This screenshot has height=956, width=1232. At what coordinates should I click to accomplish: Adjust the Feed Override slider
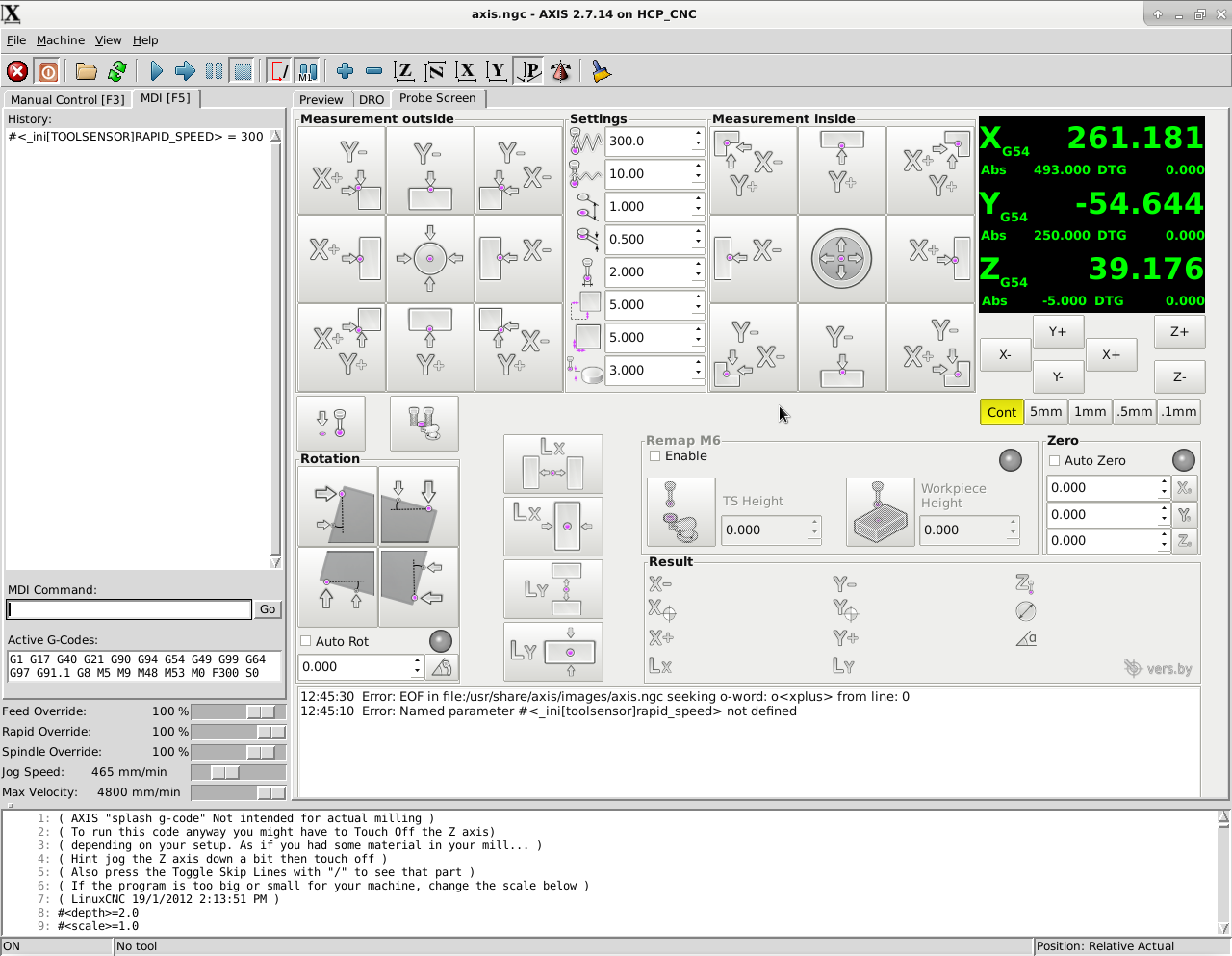(x=239, y=711)
